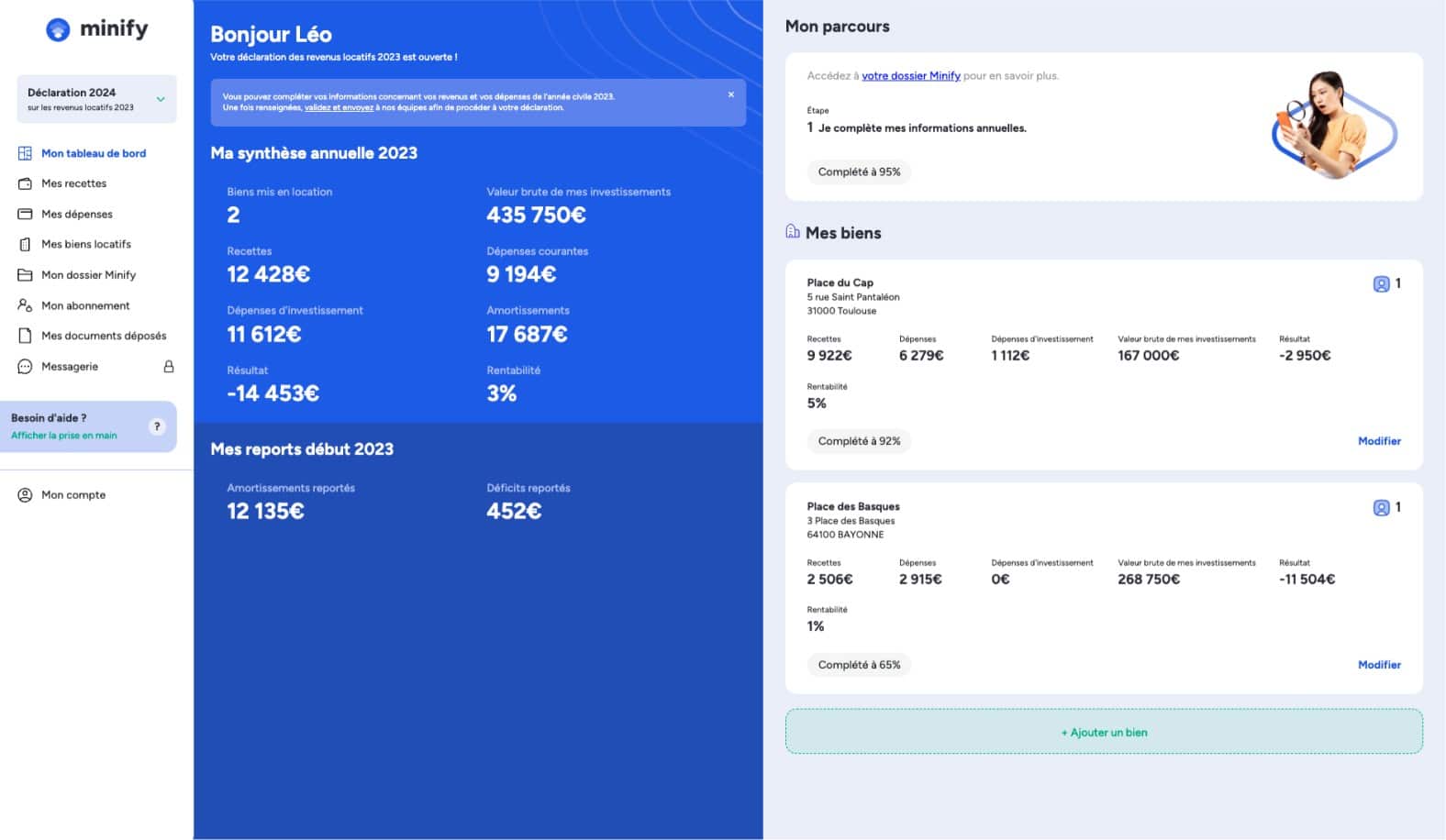Expand the Déclaration 2024 dropdown chevron
Viewport: 1446px width, 840px height.
pyautogui.click(x=161, y=99)
